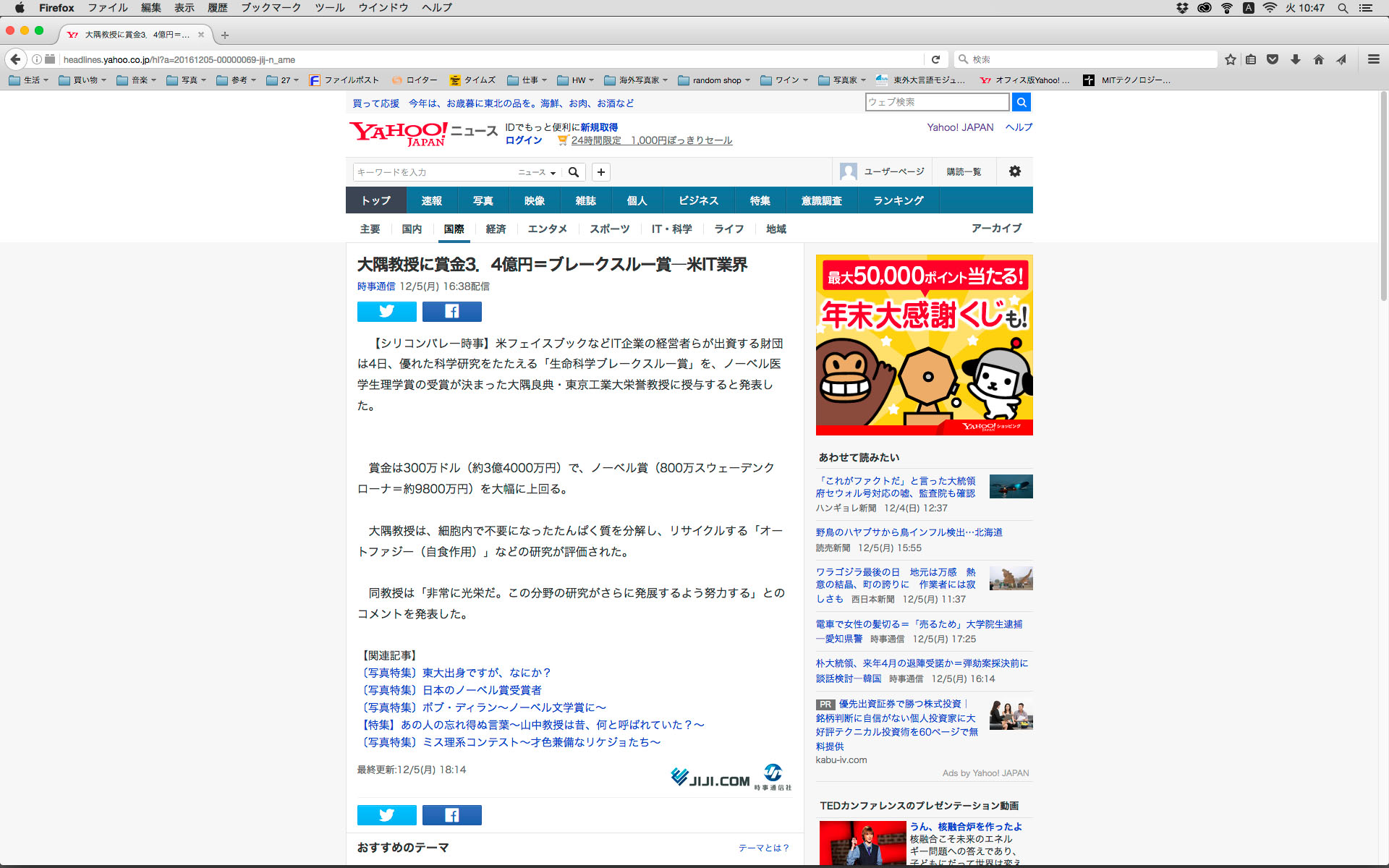Open the Firefox hamburger menu
Viewport: 1389px width, 868px height.
coord(1373,59)
